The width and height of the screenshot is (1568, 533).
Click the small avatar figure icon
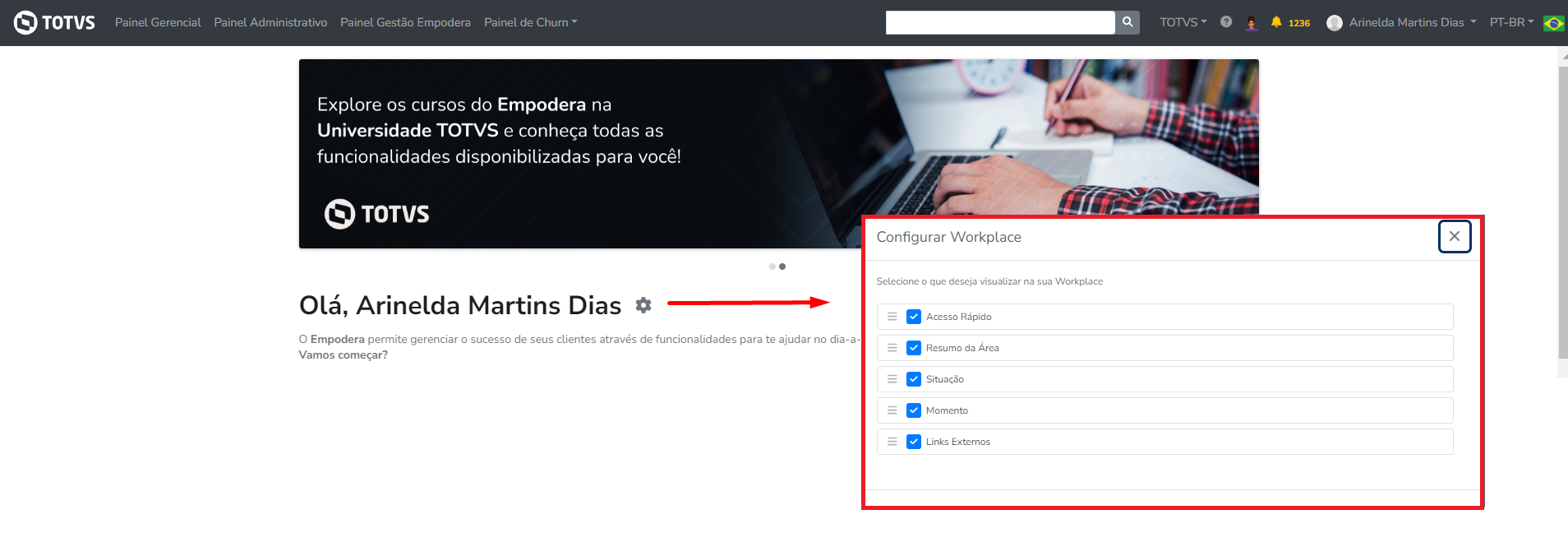[1252, 23]
